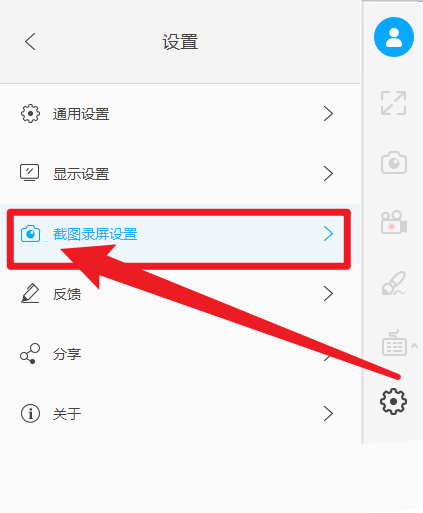This screenshot has width=423, height=513.
Task: Select the brush drawing tool icon
Action: [x=394, y=283]
